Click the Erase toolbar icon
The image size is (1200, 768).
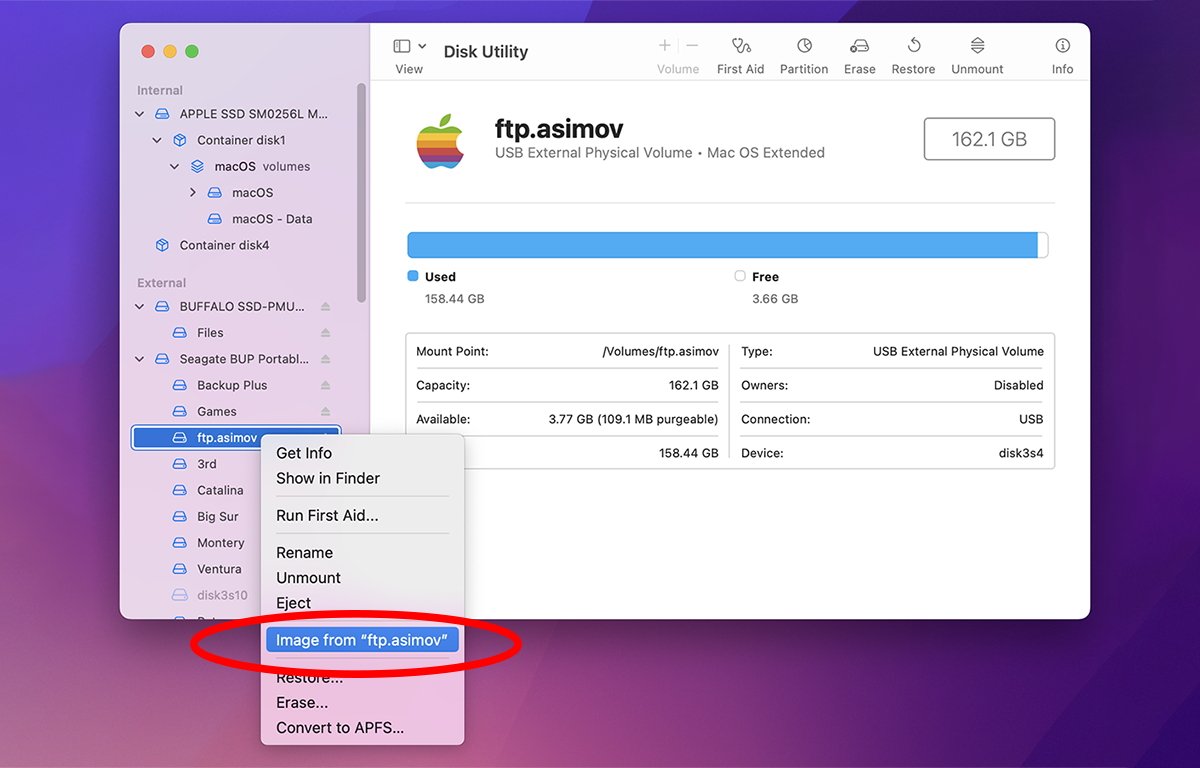(x=859, y=46)
